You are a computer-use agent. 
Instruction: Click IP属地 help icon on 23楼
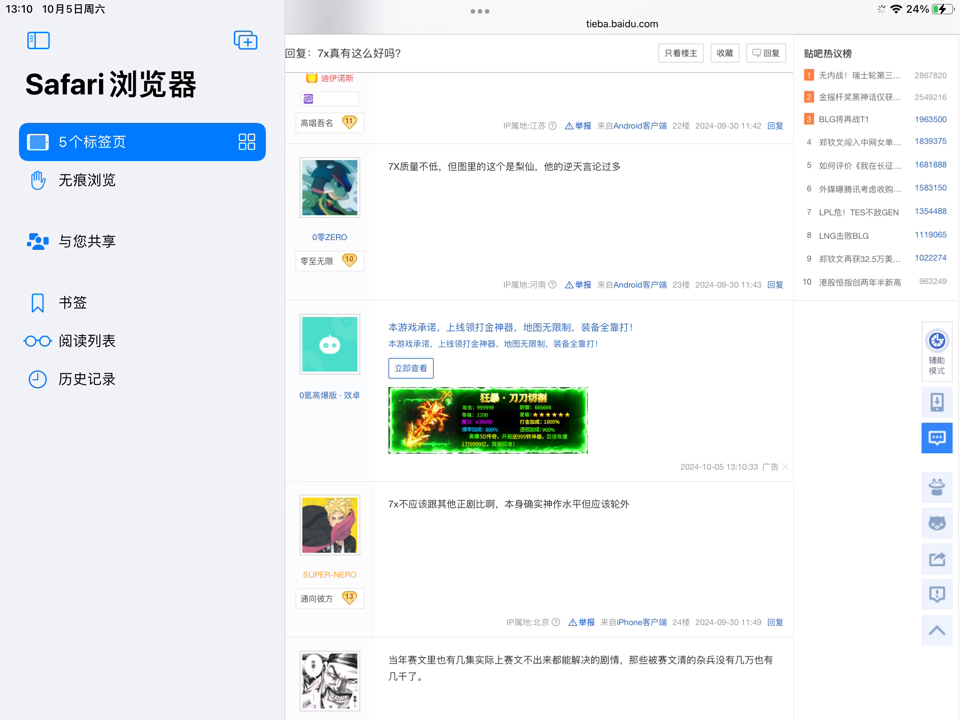552,285
